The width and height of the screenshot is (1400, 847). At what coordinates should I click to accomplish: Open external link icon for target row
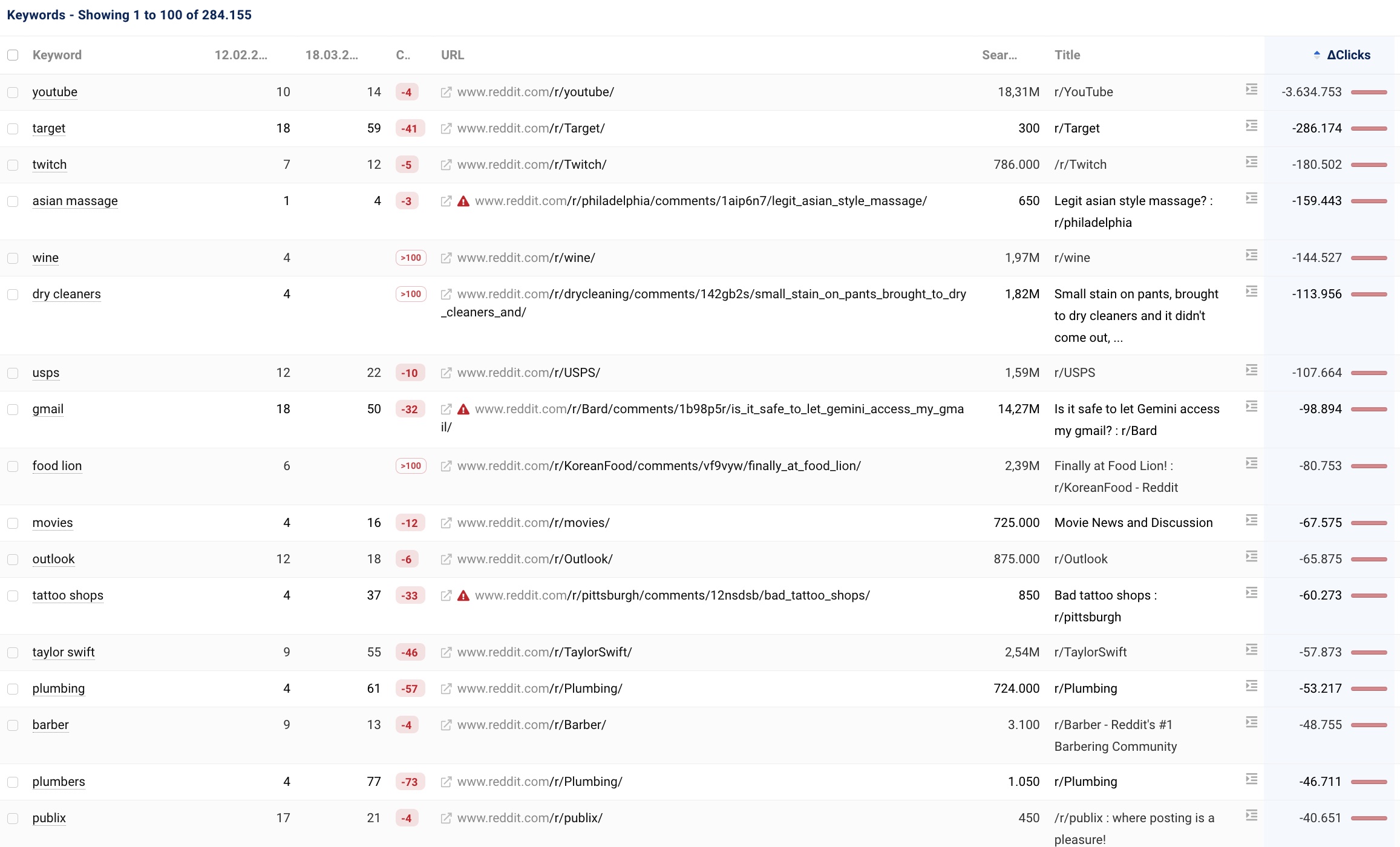click(446, 128)
